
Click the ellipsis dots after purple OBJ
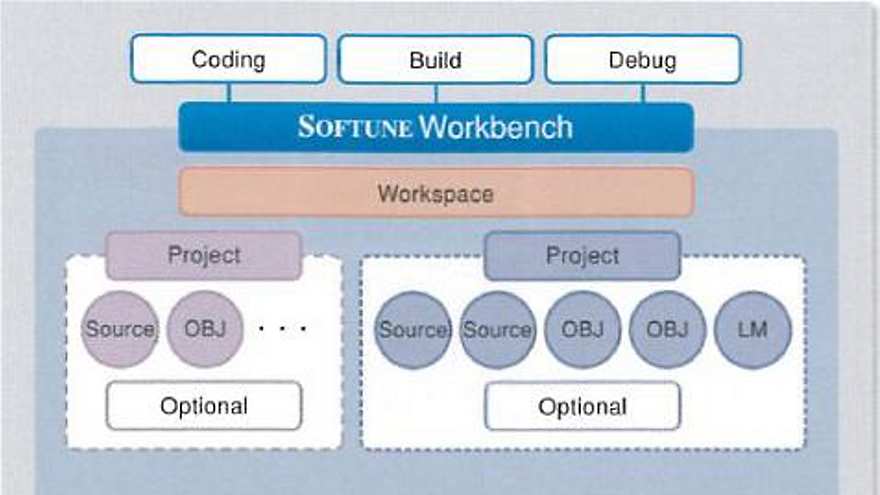click(283, 328)
